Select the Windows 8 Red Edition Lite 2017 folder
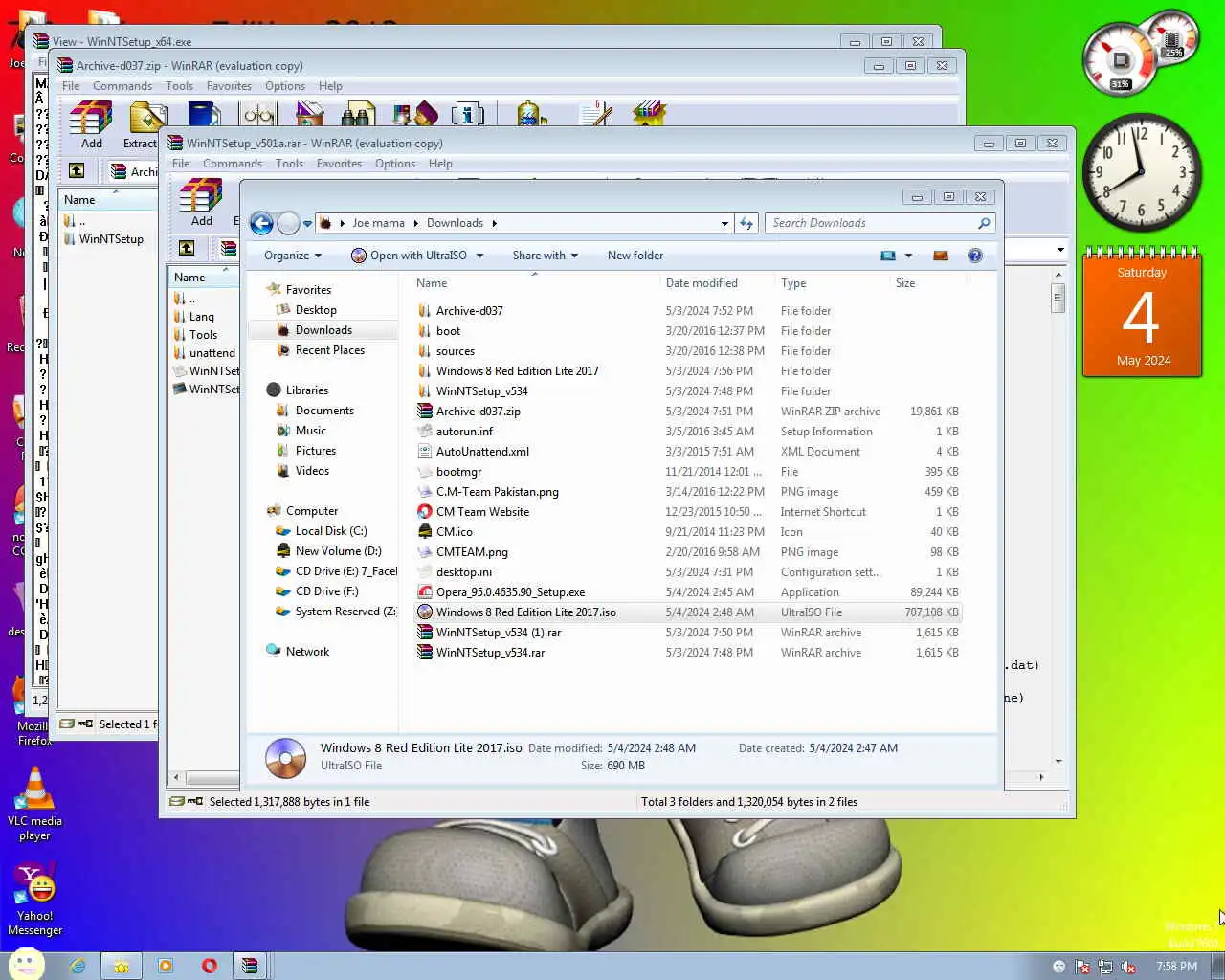Viewport: 1225px width, 980px height. click(517, 371)
